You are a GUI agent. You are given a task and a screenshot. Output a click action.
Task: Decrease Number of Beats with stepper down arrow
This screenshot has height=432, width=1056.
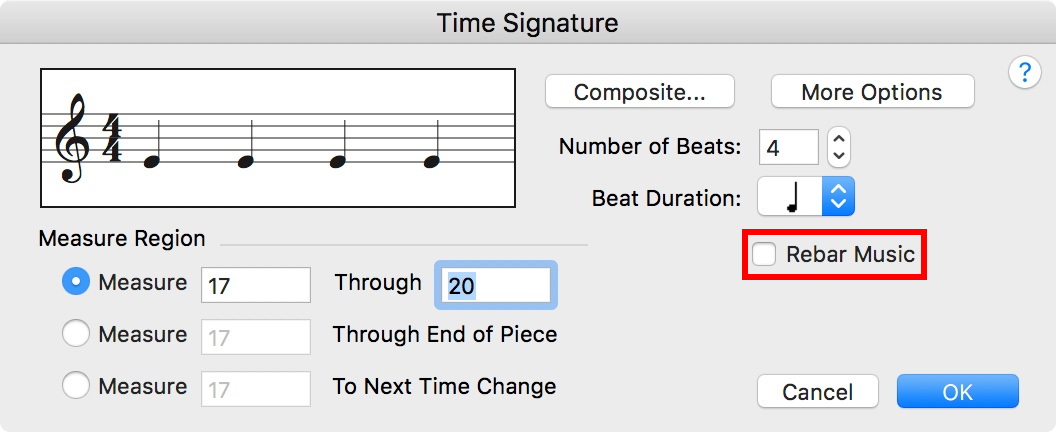(x=839, y=155)
